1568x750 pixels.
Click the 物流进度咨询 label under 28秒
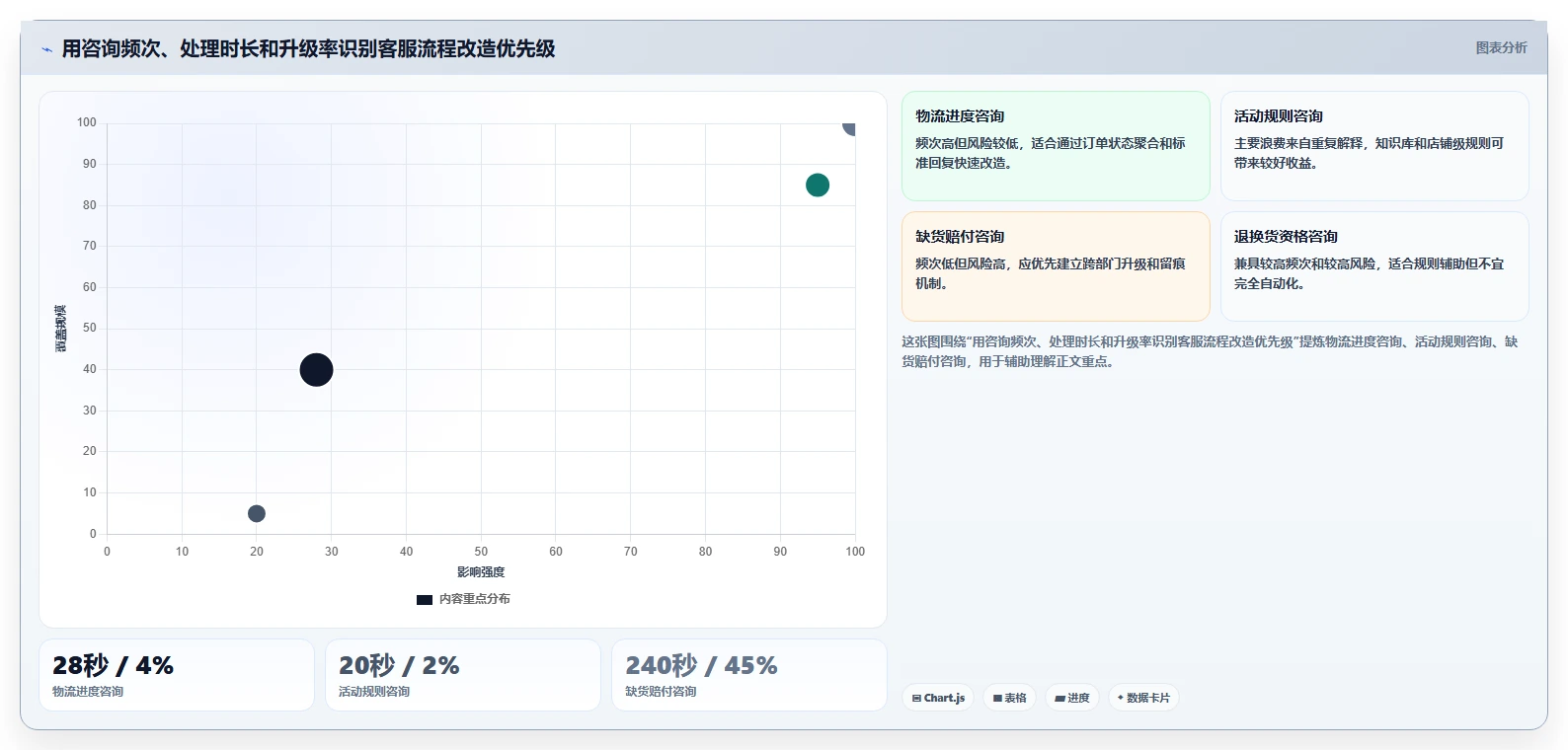click(x=88, y=692)
